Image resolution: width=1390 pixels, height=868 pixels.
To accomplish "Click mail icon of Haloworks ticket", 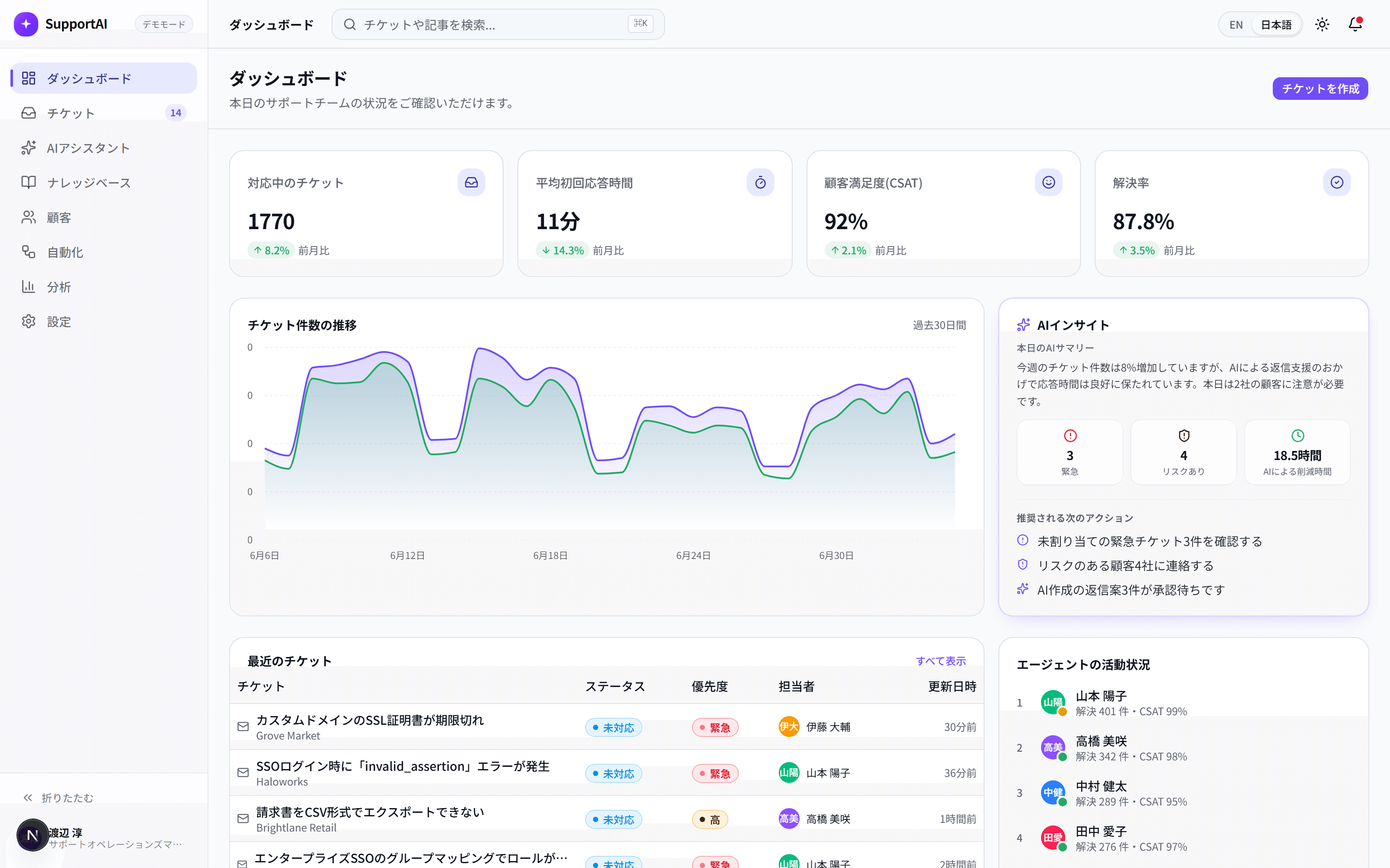I will point(243,773).
